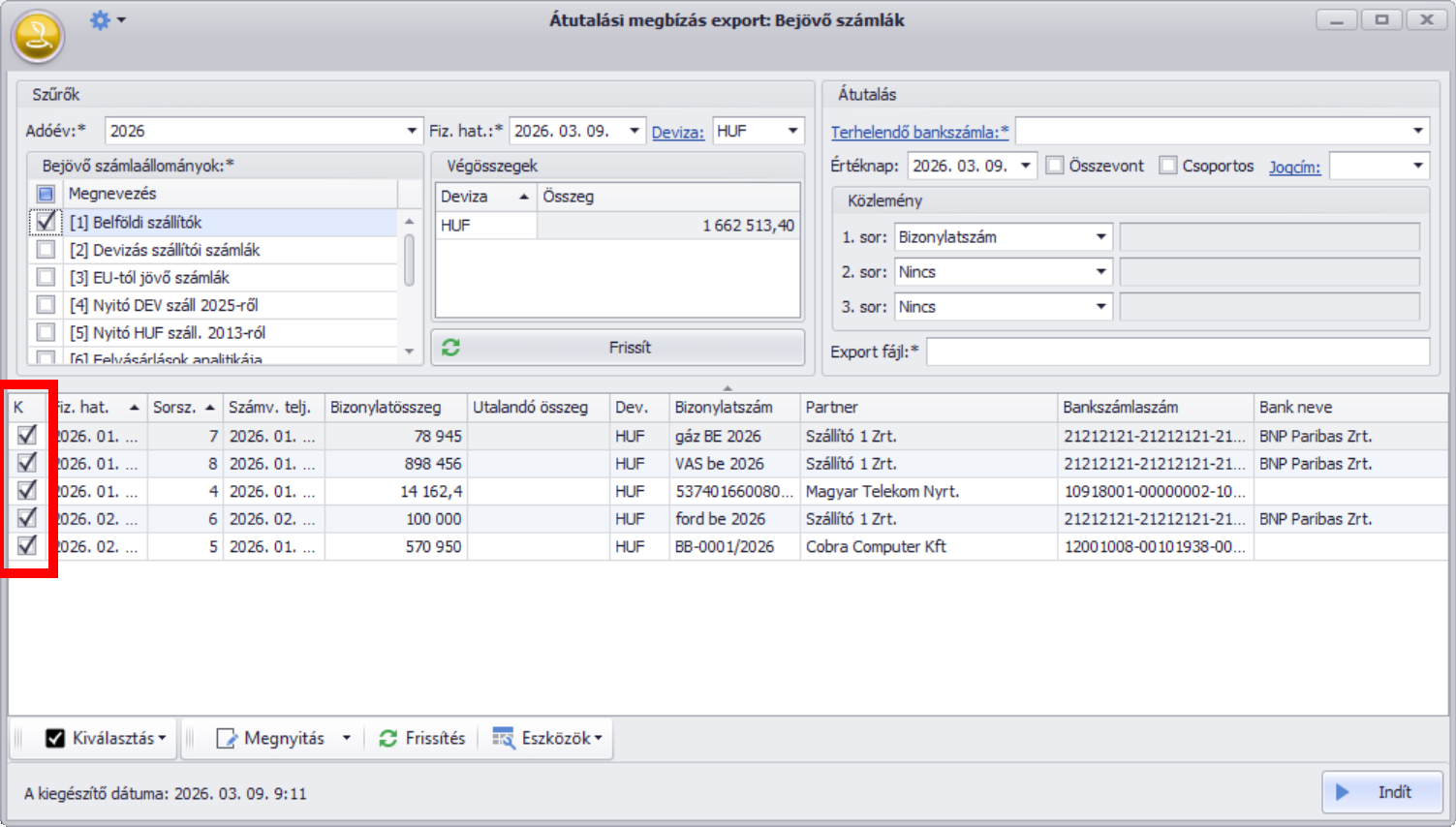Follow the Deviza link
Image resolution: width=1456 pixels, height=827 pixels.
point(677,133)
